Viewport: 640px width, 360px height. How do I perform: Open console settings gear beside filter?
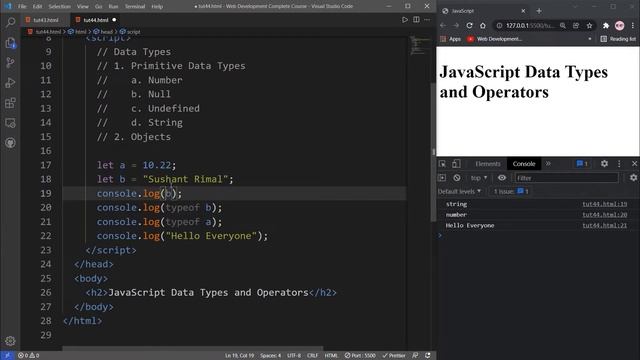coord(633,178)
